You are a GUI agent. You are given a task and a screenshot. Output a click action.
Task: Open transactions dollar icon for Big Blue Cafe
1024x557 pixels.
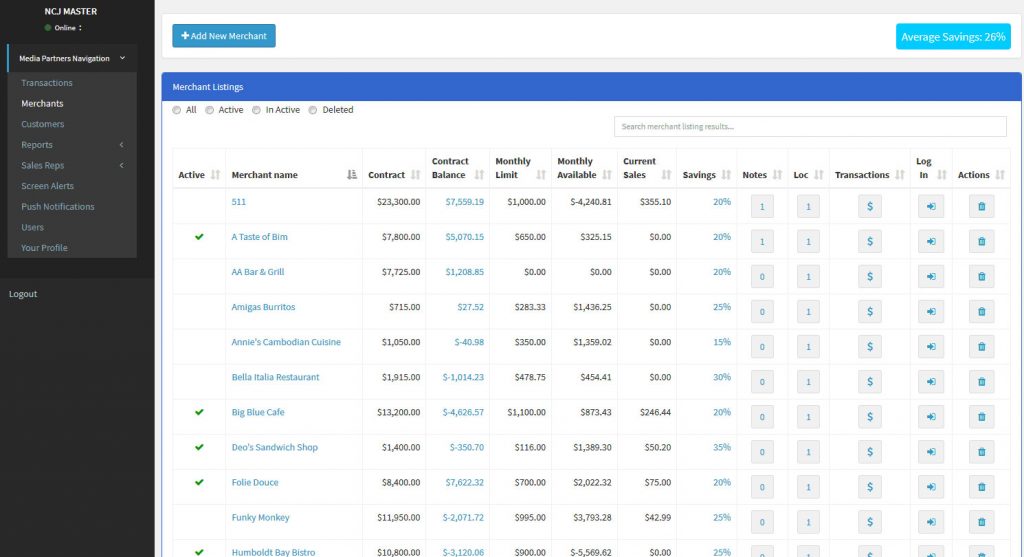coord(869,417)
